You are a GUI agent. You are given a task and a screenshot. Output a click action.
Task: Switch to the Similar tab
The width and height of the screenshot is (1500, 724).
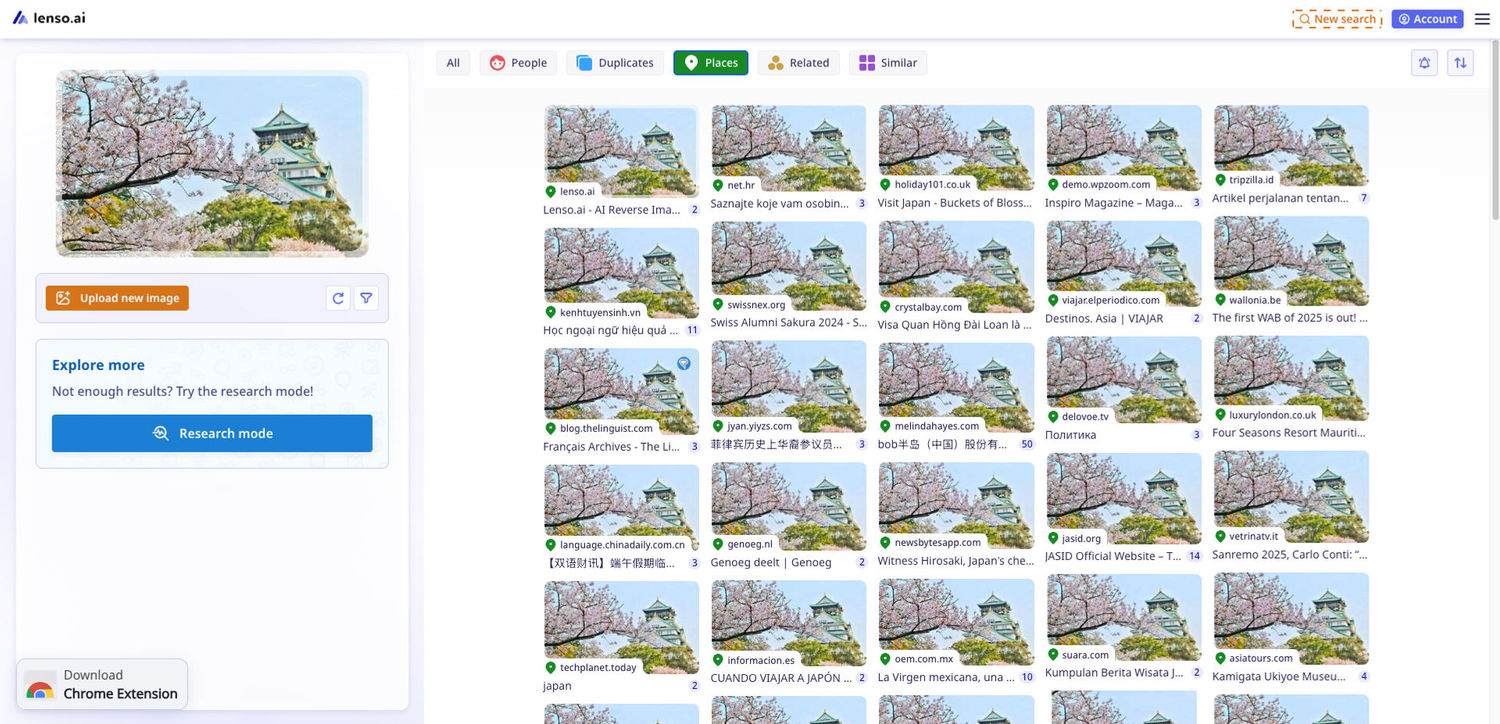887,63
